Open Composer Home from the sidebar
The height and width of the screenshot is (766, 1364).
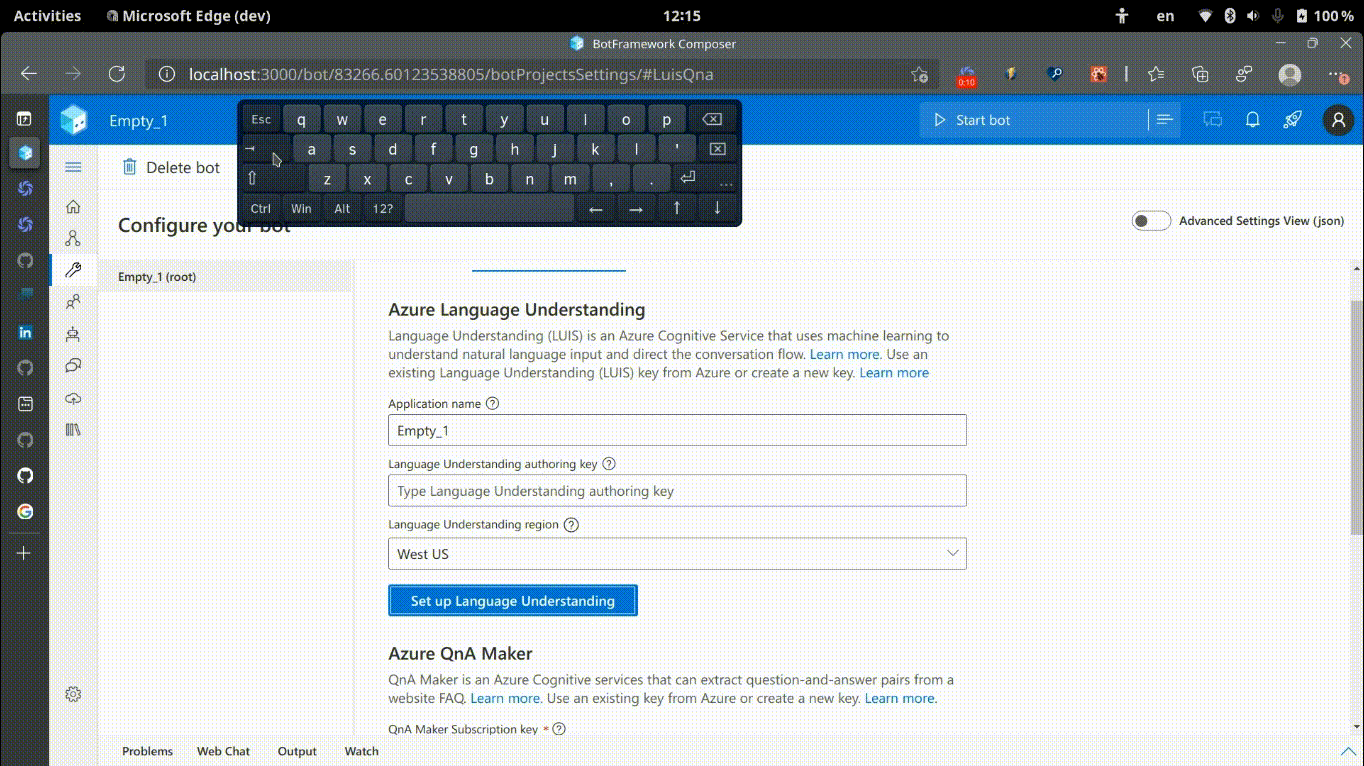pyautogui.click(x=73, y=207)
